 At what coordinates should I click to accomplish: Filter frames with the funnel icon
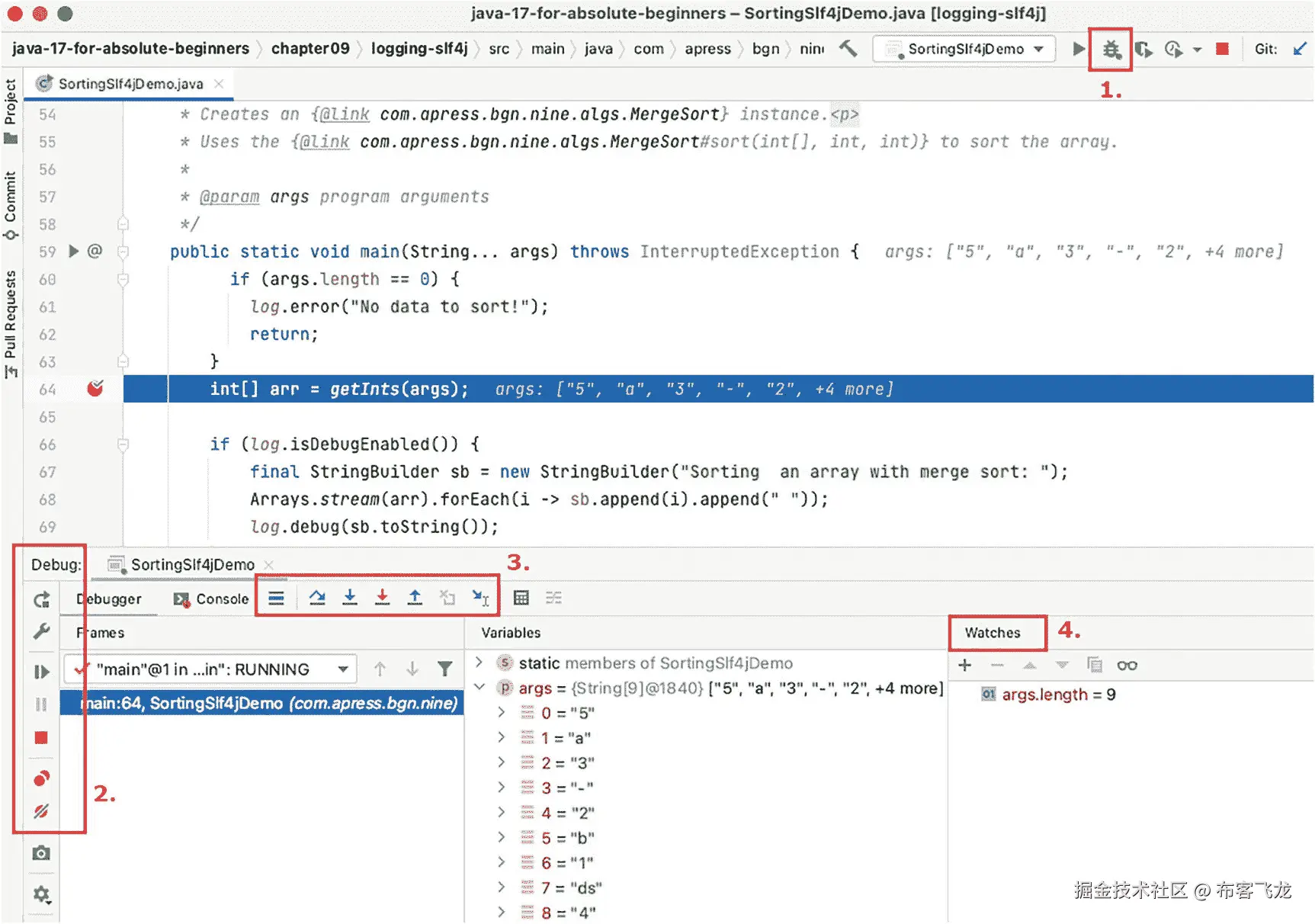click(445, 669)
